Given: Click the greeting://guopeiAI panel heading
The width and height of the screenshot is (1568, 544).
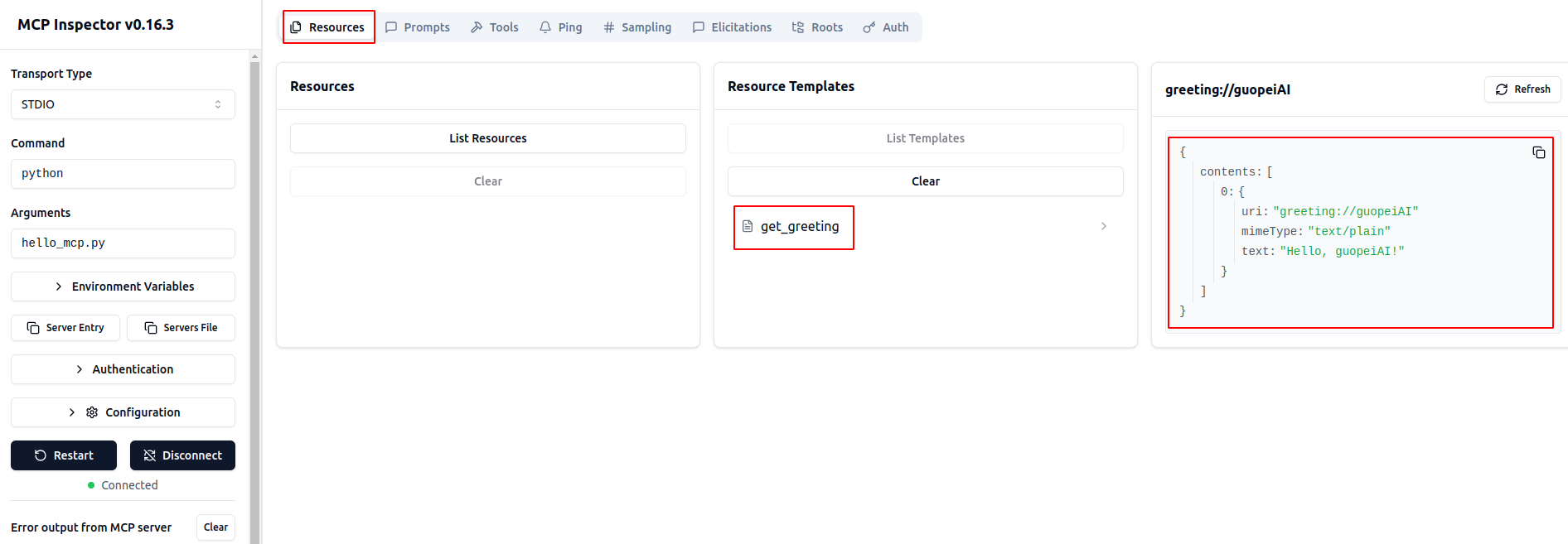Looking at the screenshot, I should pos(1227,89).
